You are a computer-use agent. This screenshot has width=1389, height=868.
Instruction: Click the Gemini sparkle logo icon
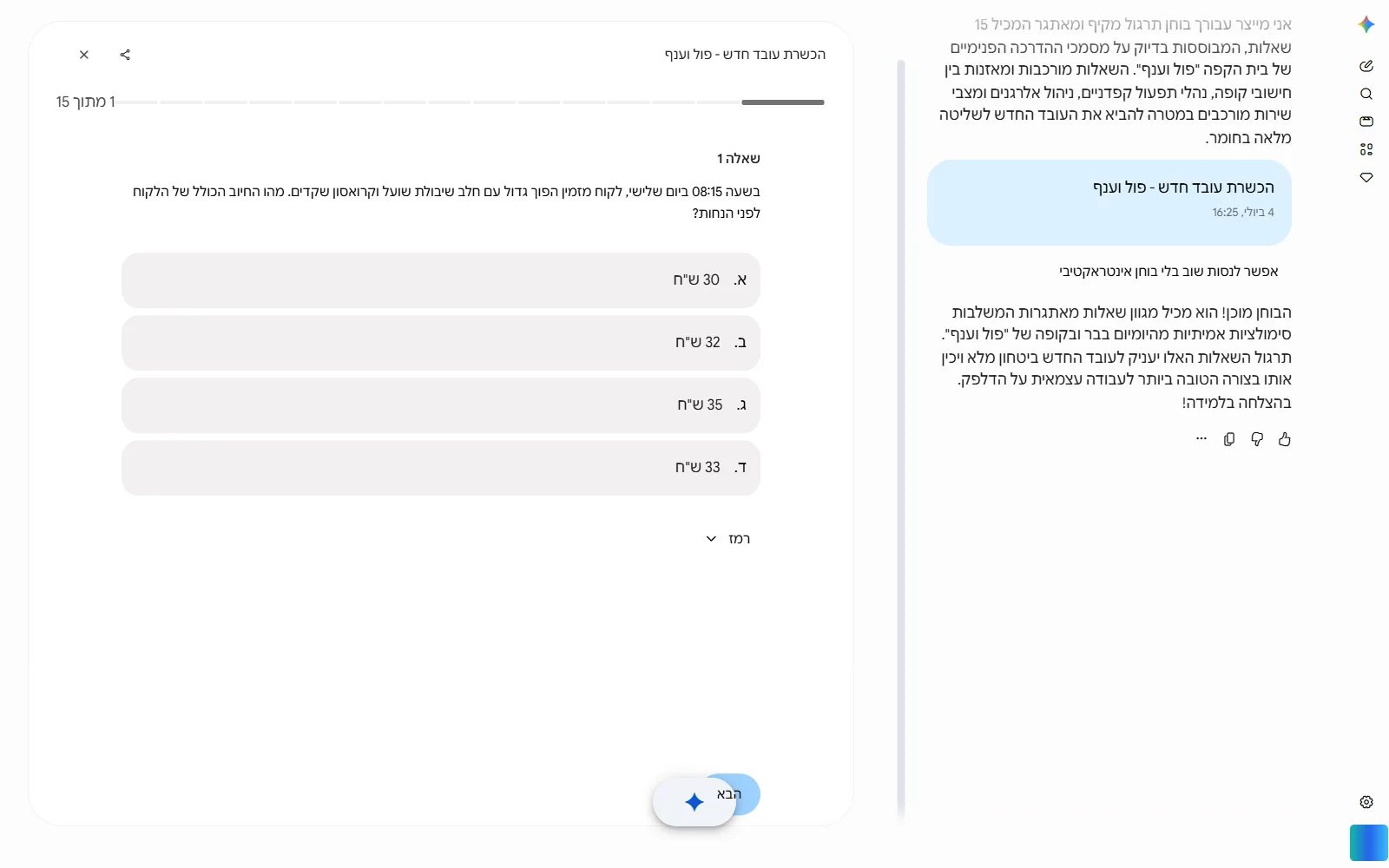(1366, 24)
